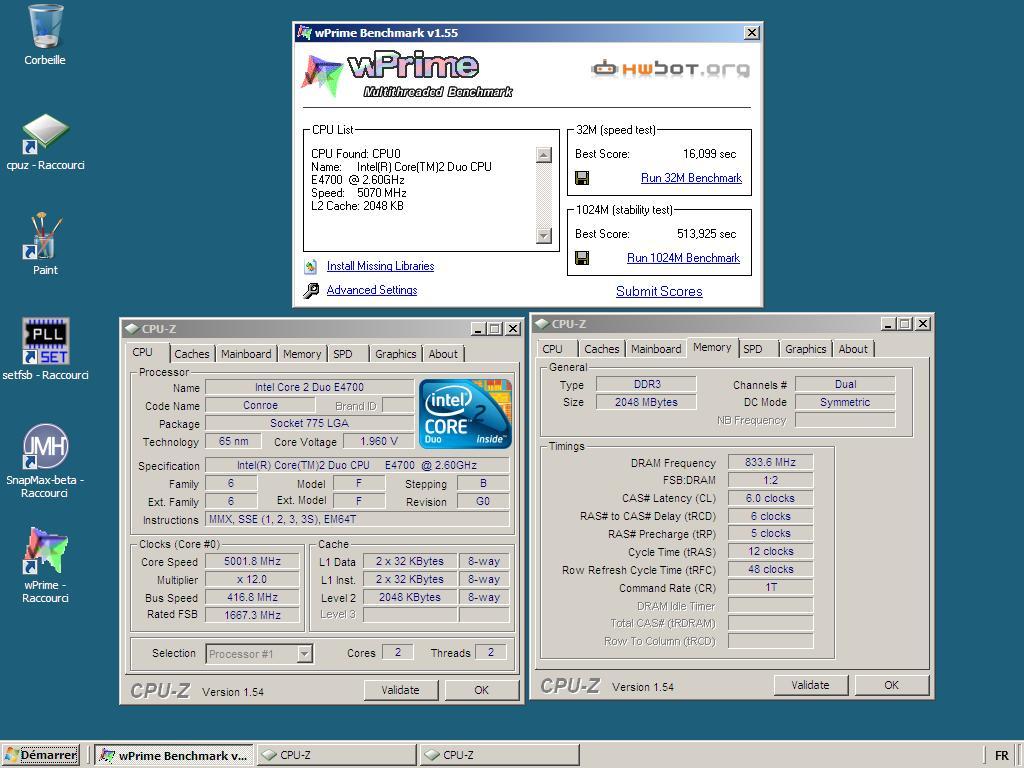Click the down arrow of the CPU List scrollbar
1024x768 pixels.
pyautogui.click(x=543, y=235)
